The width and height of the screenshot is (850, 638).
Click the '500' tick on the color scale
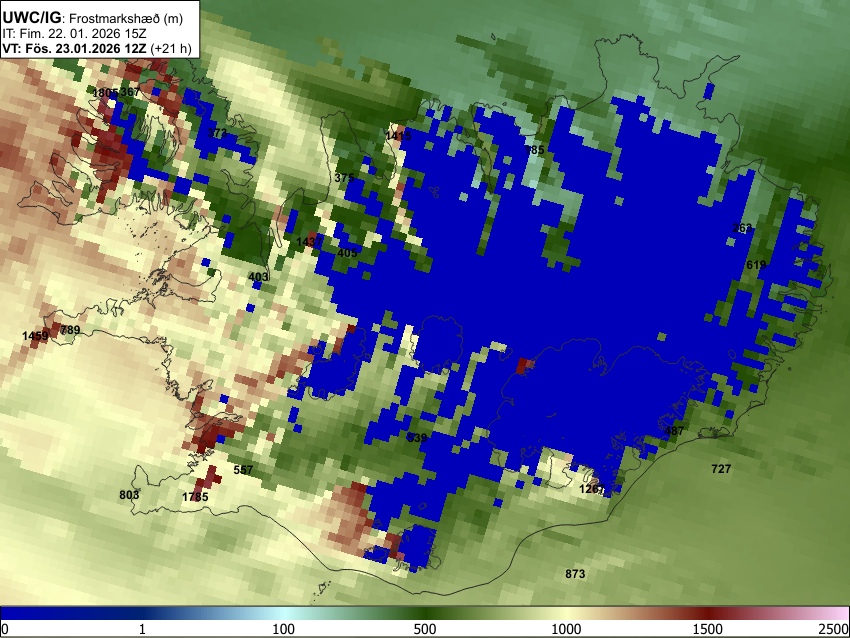pyautogui.click(x=424, y=629)
